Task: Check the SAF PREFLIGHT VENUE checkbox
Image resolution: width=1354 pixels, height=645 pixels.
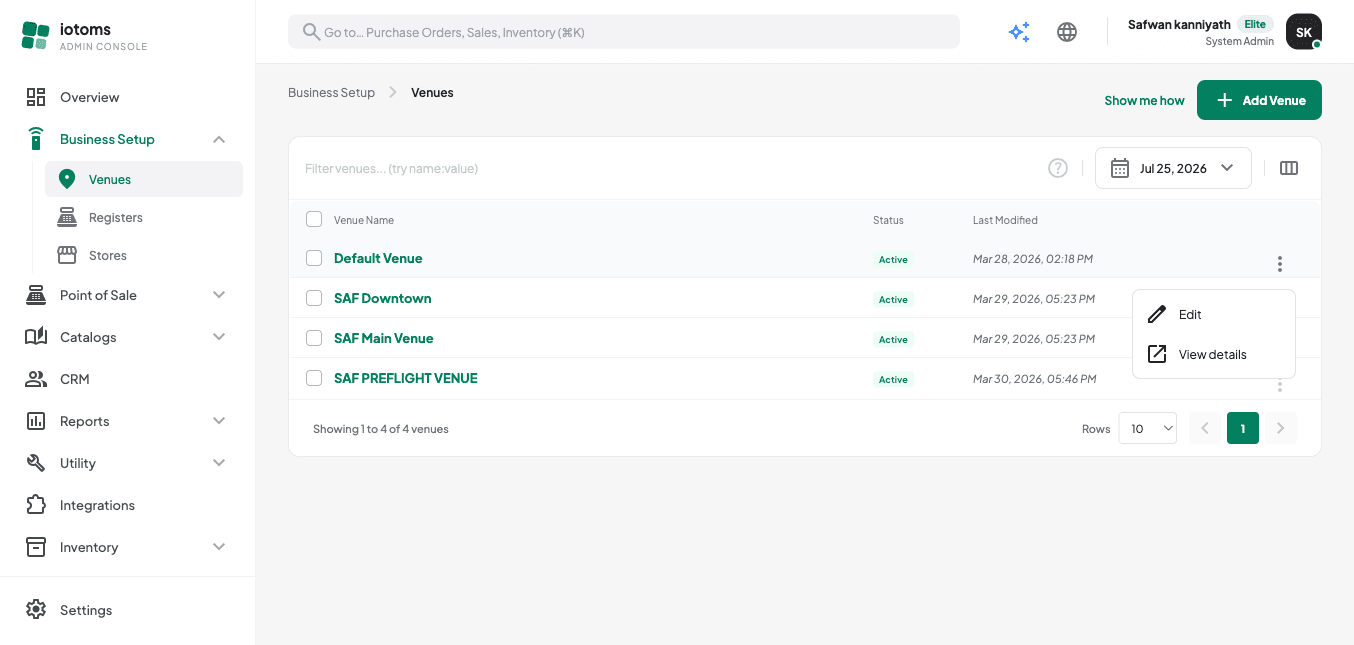Action: pyautogui.click(x=314, y=378)
